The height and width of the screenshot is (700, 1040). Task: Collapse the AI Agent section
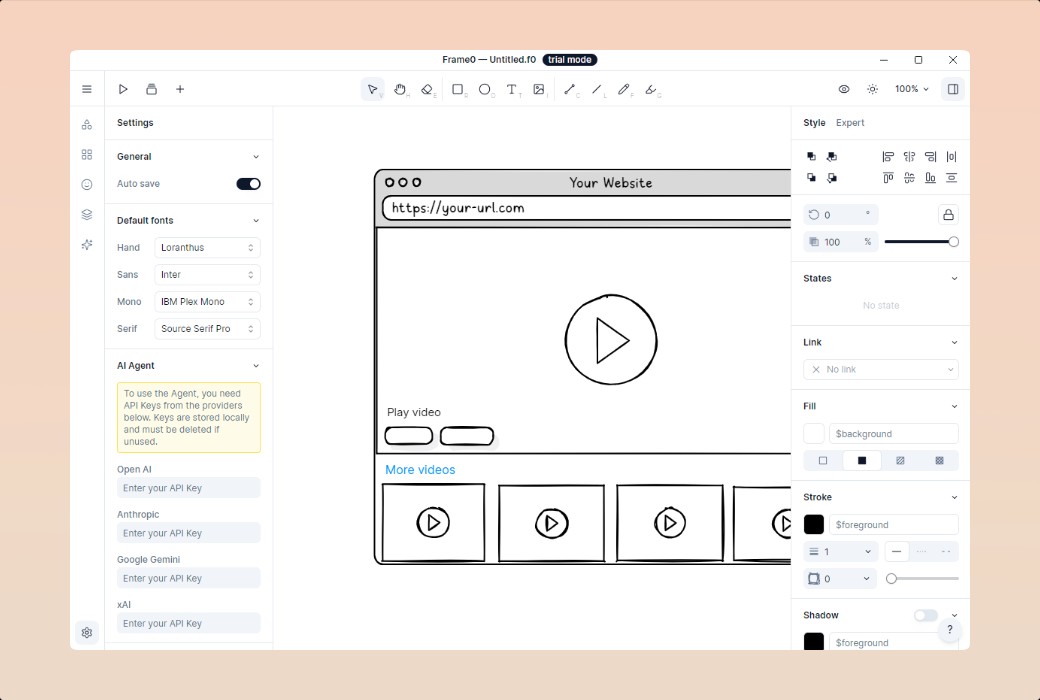[x=256, y=366]
